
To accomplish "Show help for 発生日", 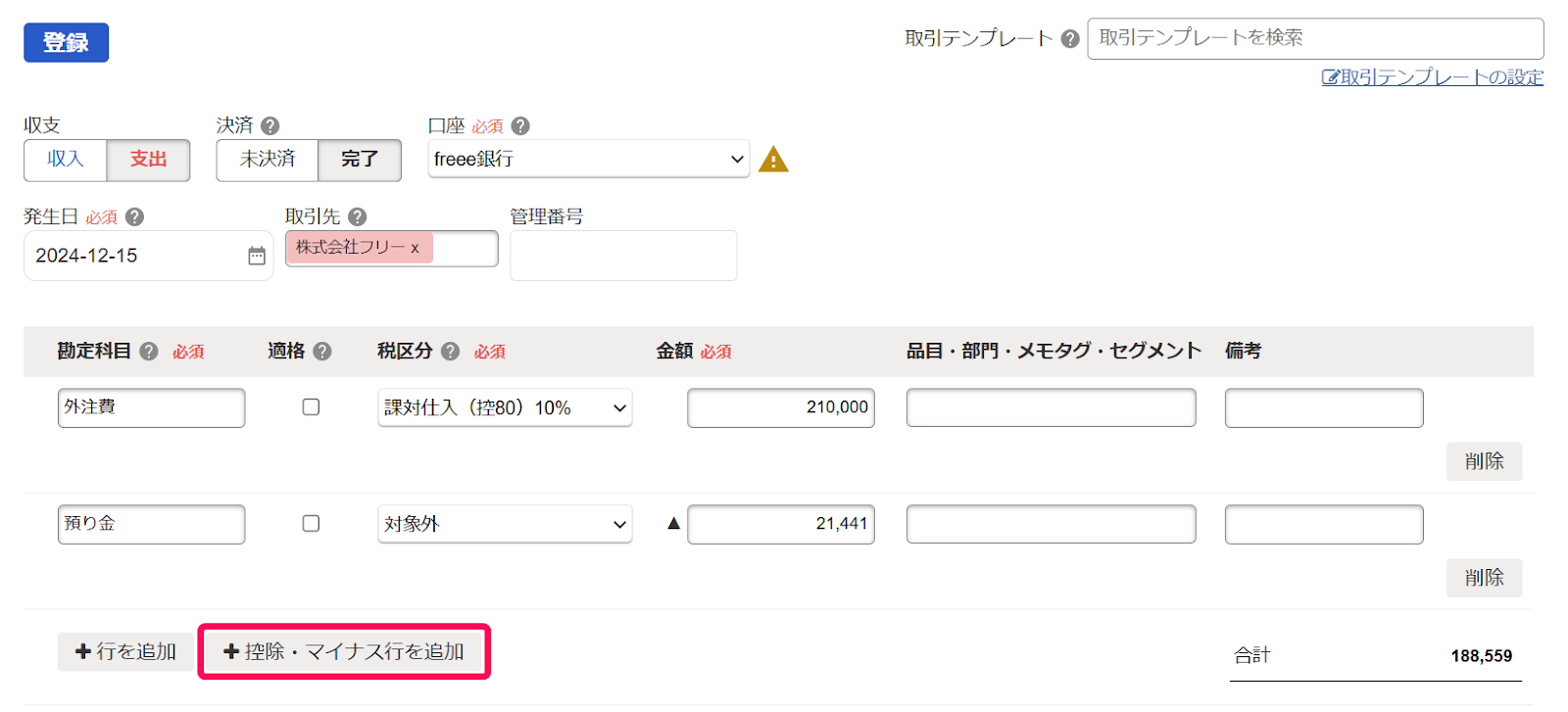I will tap(135, 216).
